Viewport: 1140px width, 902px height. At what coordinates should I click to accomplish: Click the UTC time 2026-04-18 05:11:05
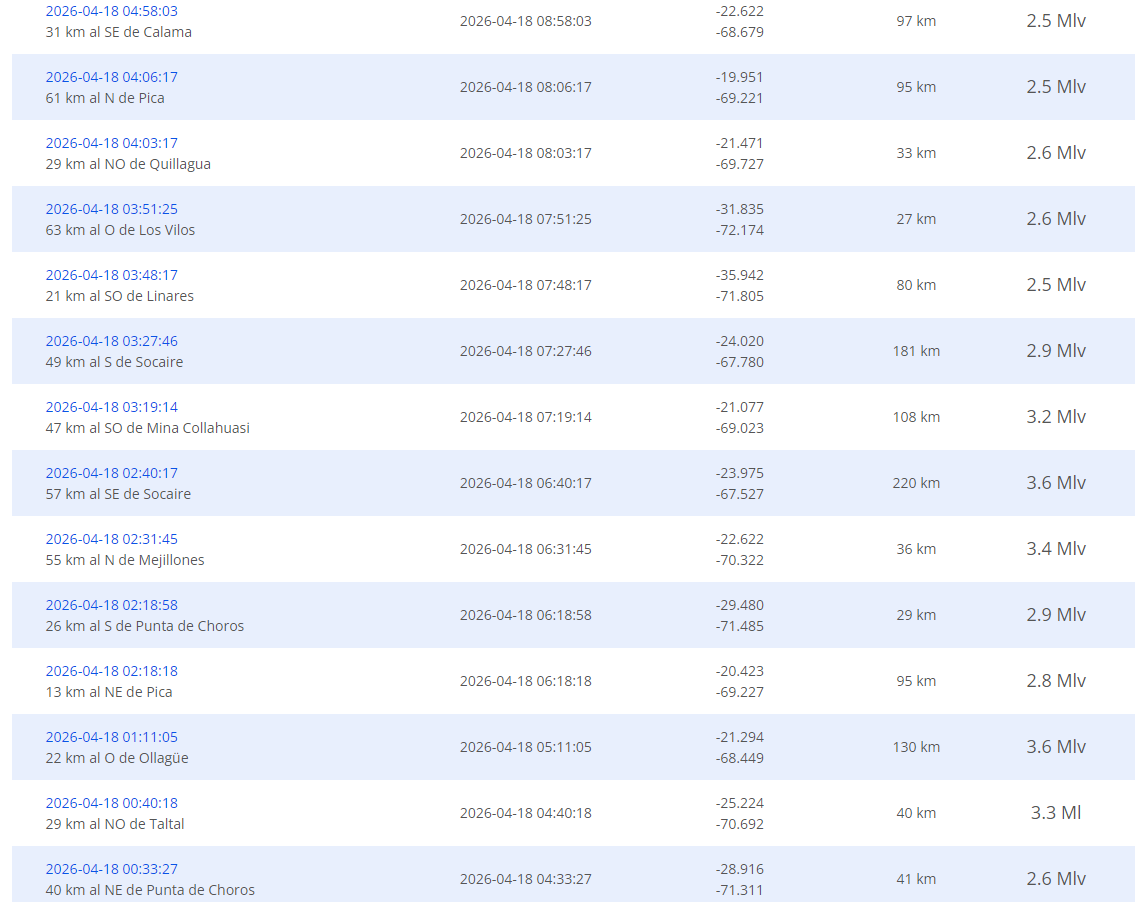click(x=525, y=747)
